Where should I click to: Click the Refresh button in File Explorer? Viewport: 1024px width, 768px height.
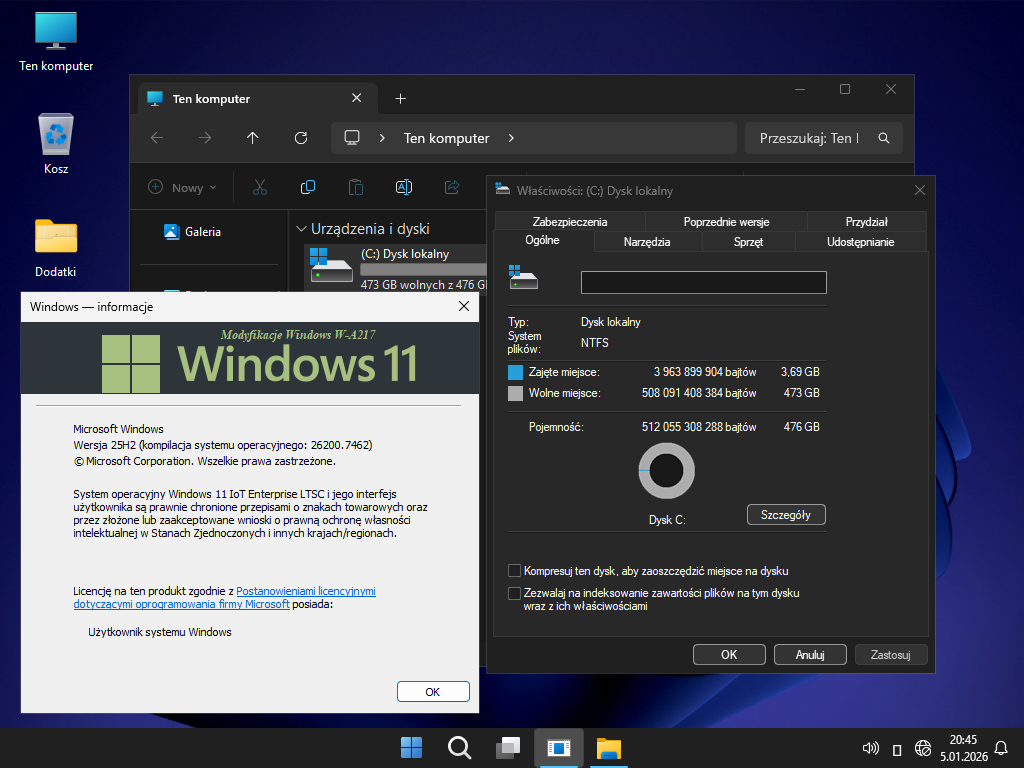301,138
